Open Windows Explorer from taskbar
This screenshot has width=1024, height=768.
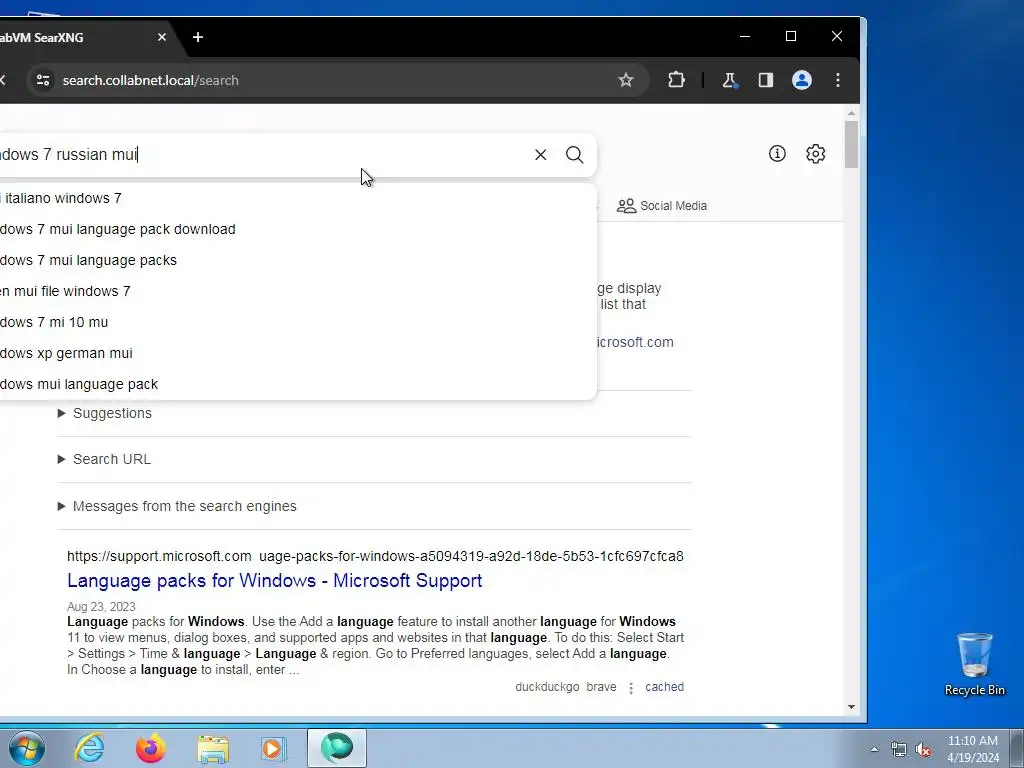(213, 748)
